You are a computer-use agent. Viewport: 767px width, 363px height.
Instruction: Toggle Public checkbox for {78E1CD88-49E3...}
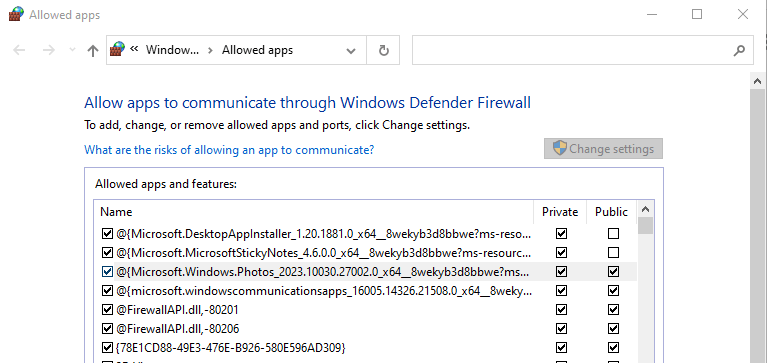(613, 348)
